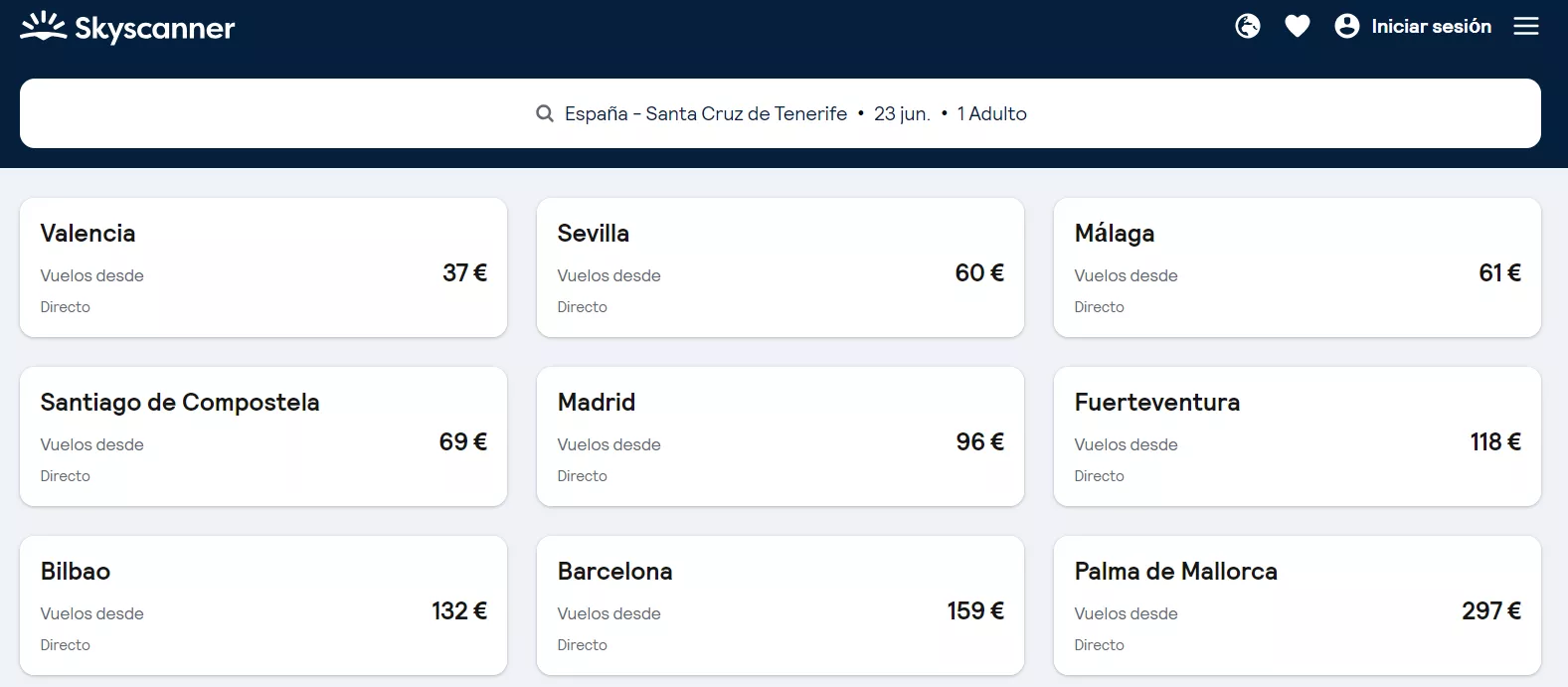Select the Sevilla card priced 60 €

[x=780, y=267]
